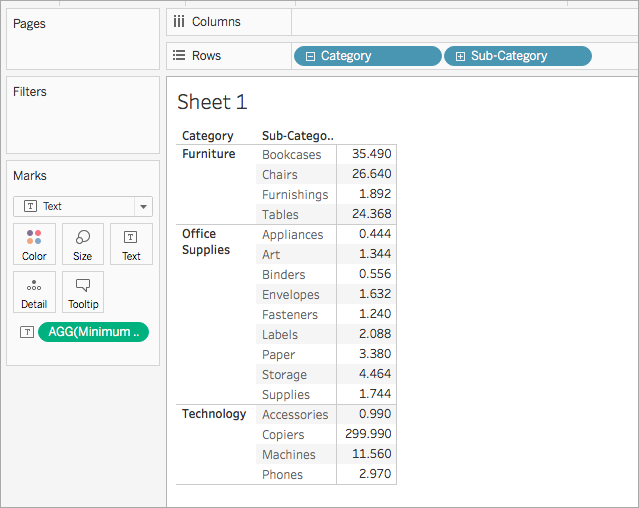The width and height of the screenshot is (639, 508).
Task: Open the Color marks card button
Action: 34,244
